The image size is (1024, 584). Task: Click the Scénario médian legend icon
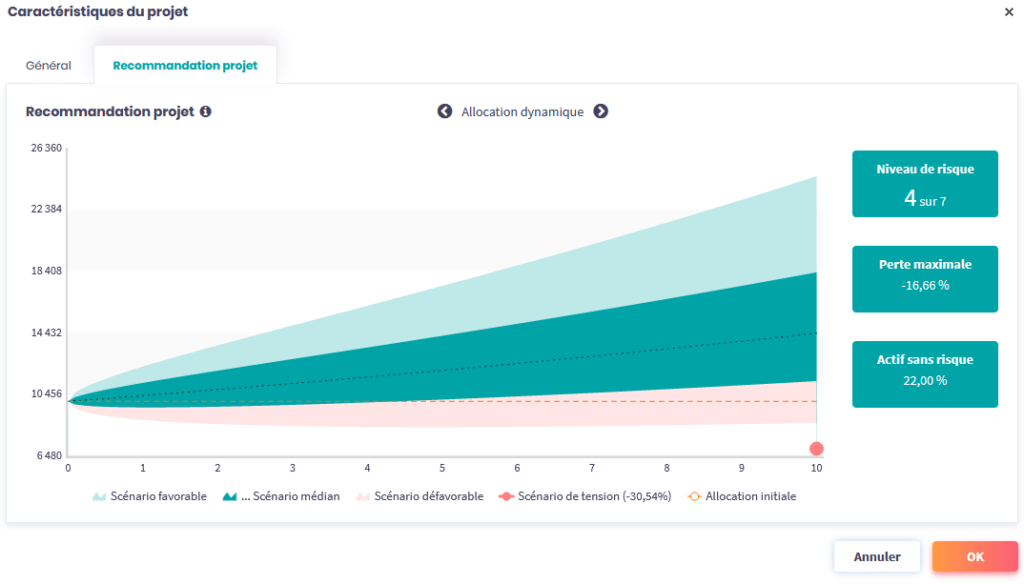pos(229,497)
